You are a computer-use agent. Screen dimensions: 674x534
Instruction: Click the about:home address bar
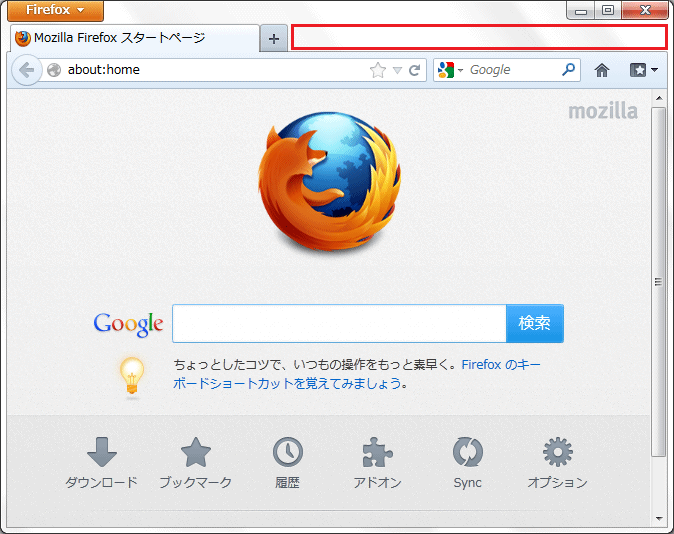[x=215, y=70]
